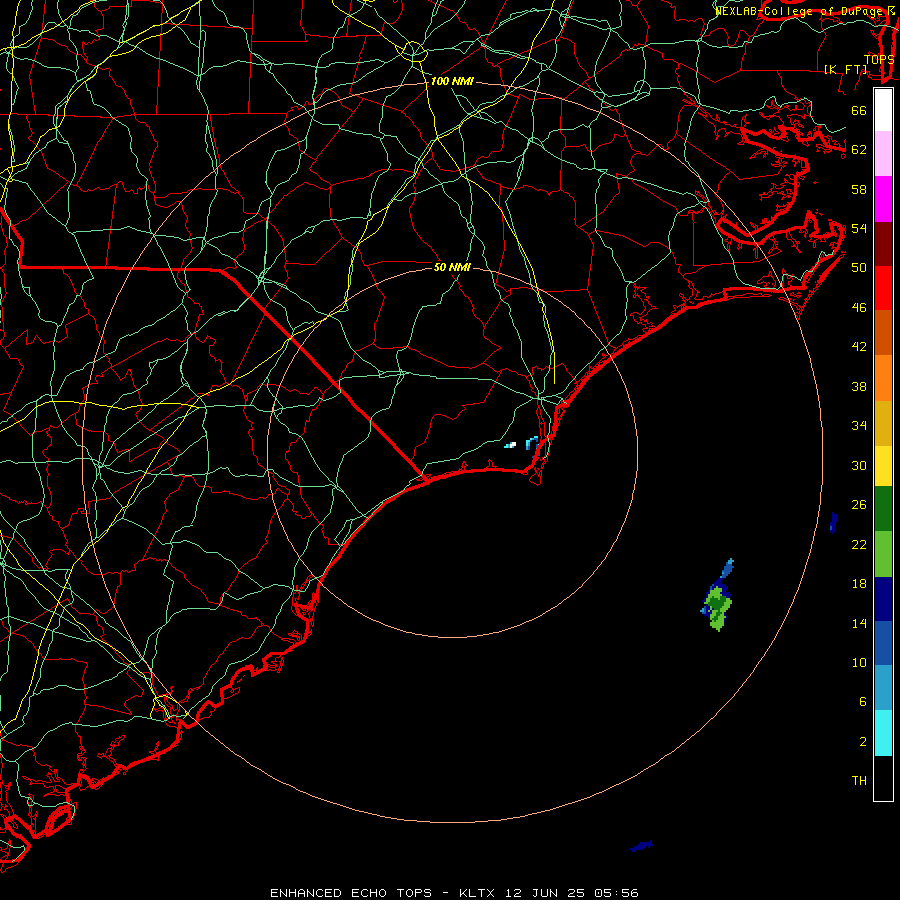900x900 pixels.
Task: Click the medium blue 18 kft legend swatch
Action: (883, 643)
